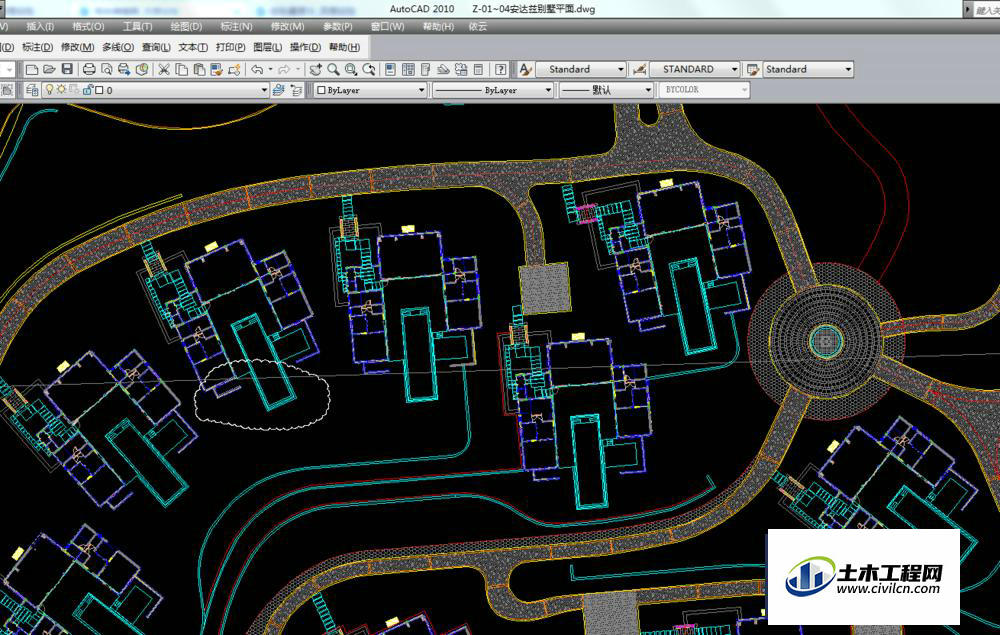Open the 窗口(W) menu

click(x=387, y=27)
